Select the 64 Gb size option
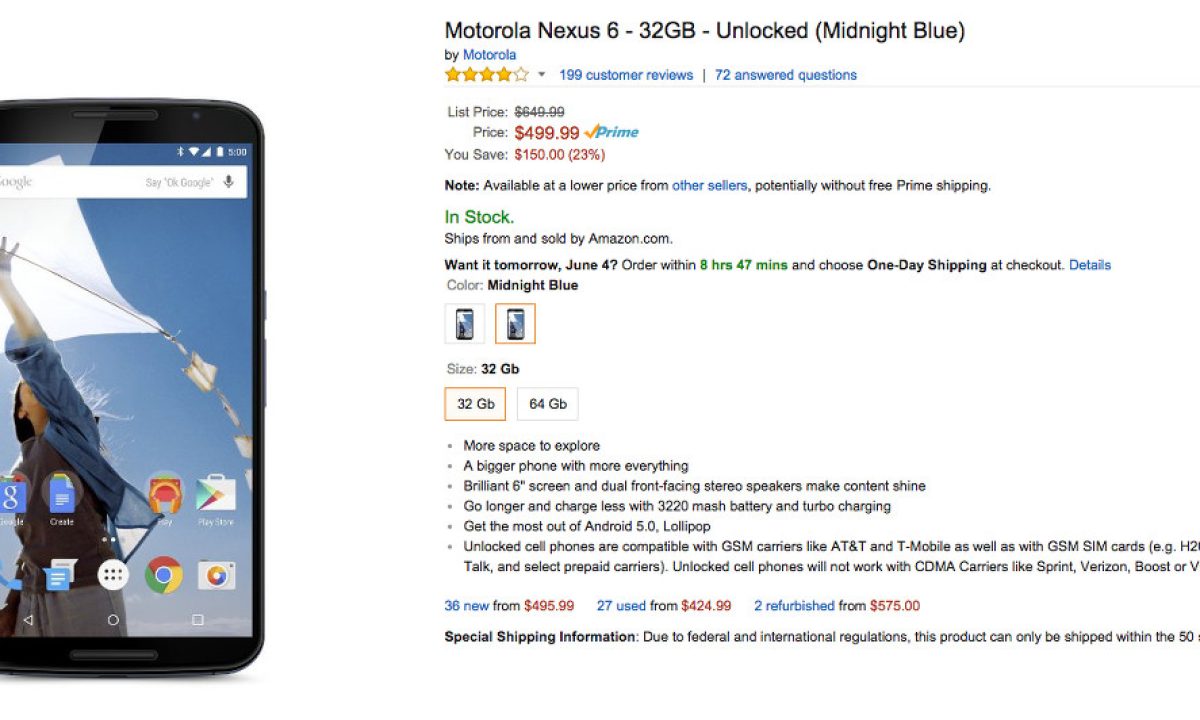Viewport: 1200px width, 720px height. (547, 404)
